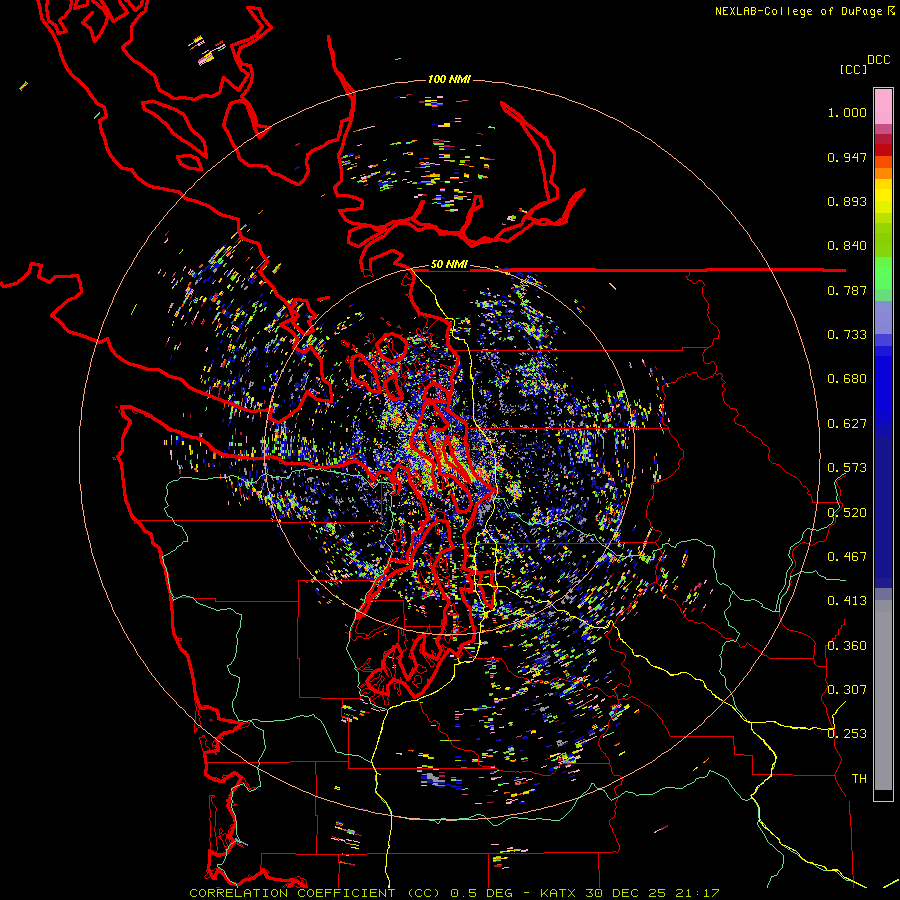The width and height of the screenshot is (900, 900).
Task: Click the CORRELATION COEFFICIENT (CC) footer title
Action: (315, 893)
